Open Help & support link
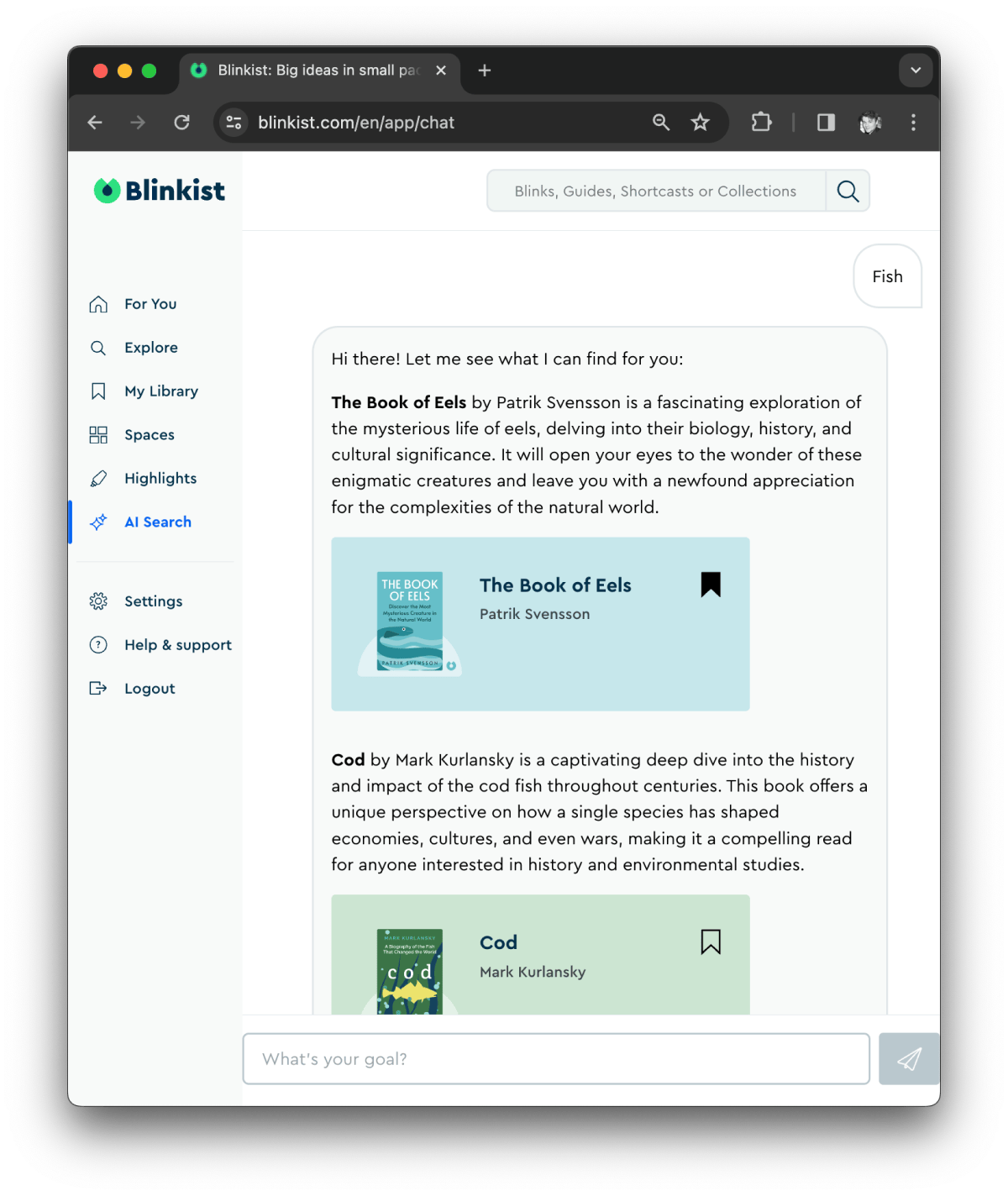Image resolution: width=1008 pixels, height=1196 pixels. click(x=178, y=645)
